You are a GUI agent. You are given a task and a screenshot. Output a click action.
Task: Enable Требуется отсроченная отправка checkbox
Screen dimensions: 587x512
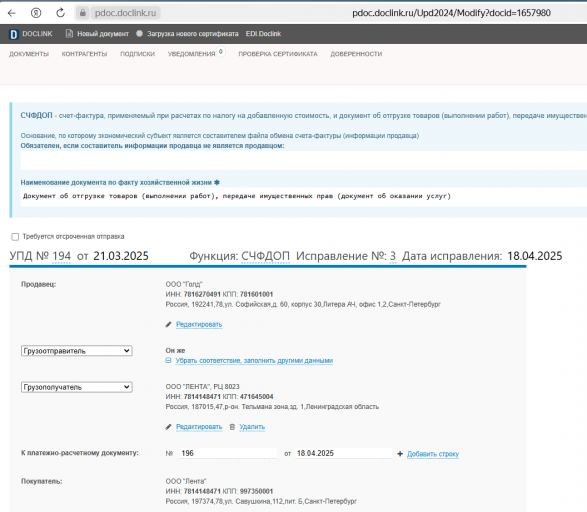(x=15, y=237)
